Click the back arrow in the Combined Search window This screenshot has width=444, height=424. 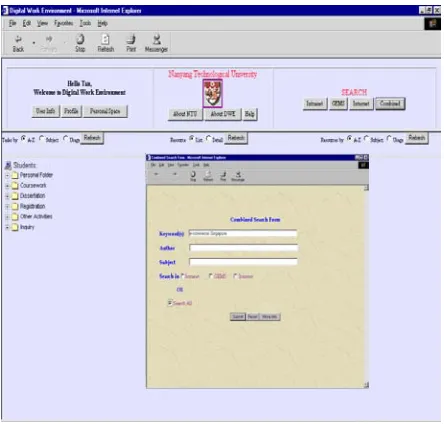156,174
